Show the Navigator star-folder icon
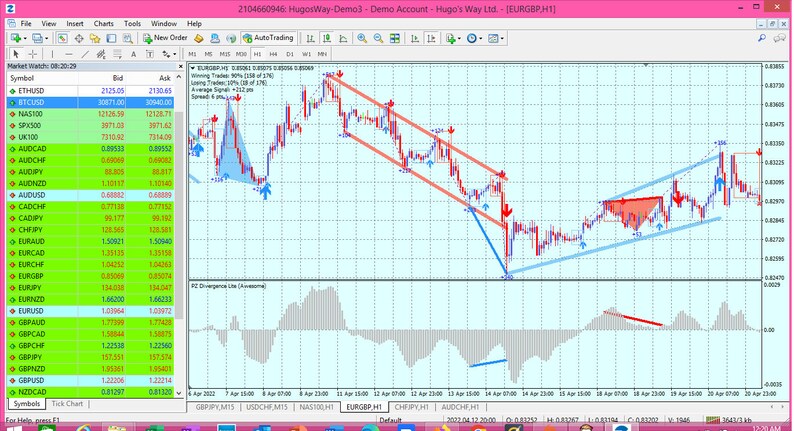Viewport: 794px width, 431px height. pos(95,38)
